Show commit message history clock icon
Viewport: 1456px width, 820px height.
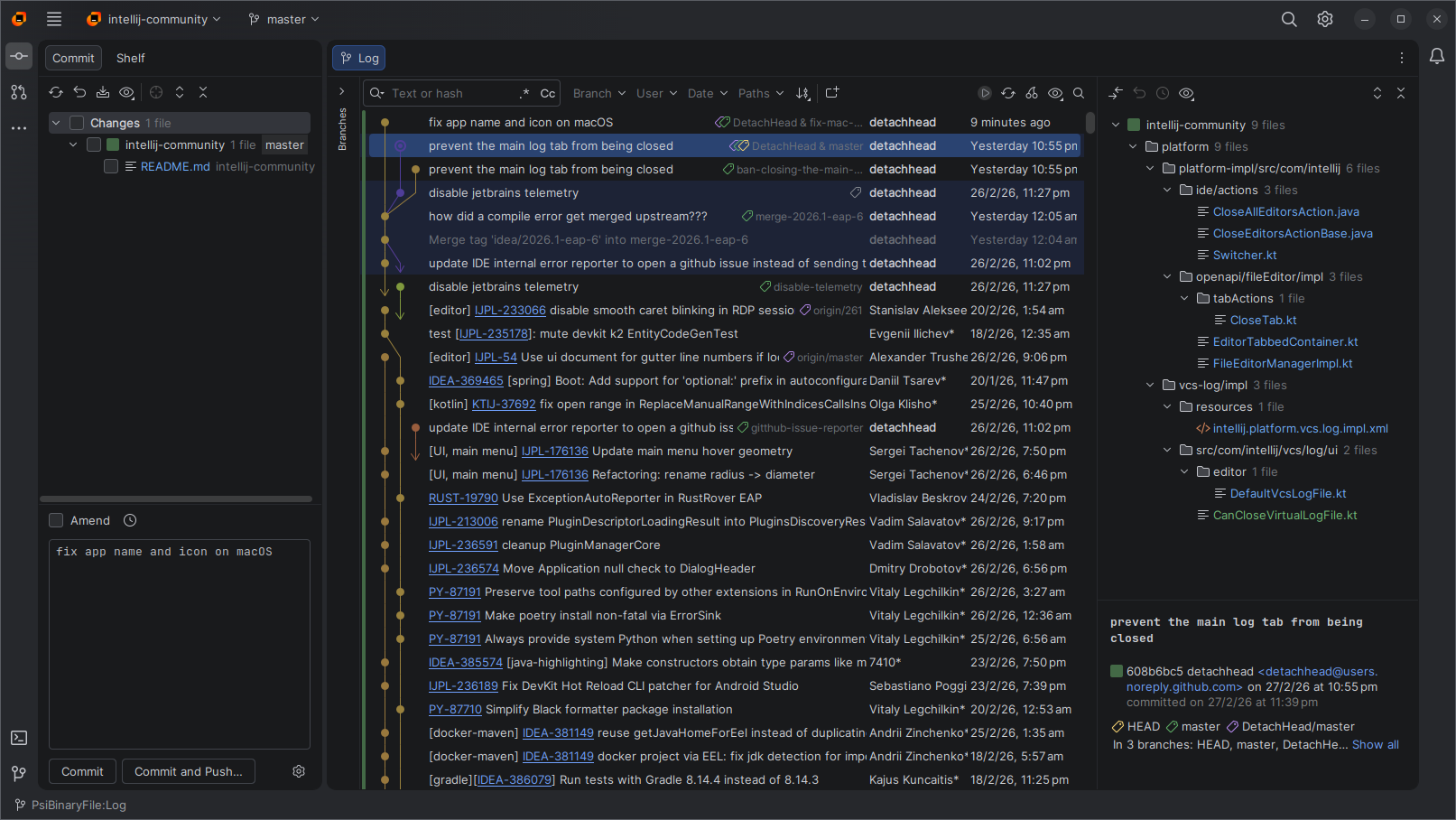coord(130,520)
